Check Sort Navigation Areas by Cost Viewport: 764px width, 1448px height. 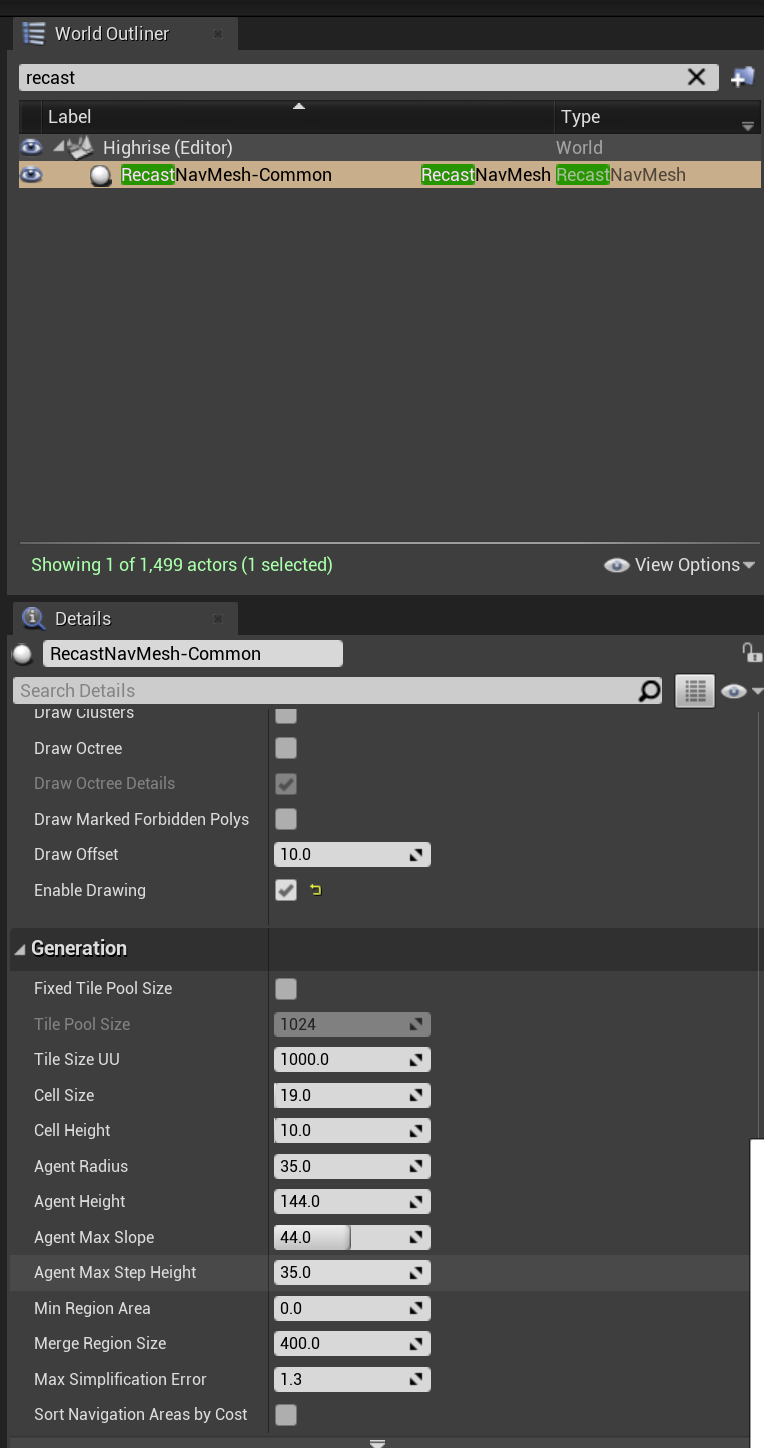[x=286, y=1415]
